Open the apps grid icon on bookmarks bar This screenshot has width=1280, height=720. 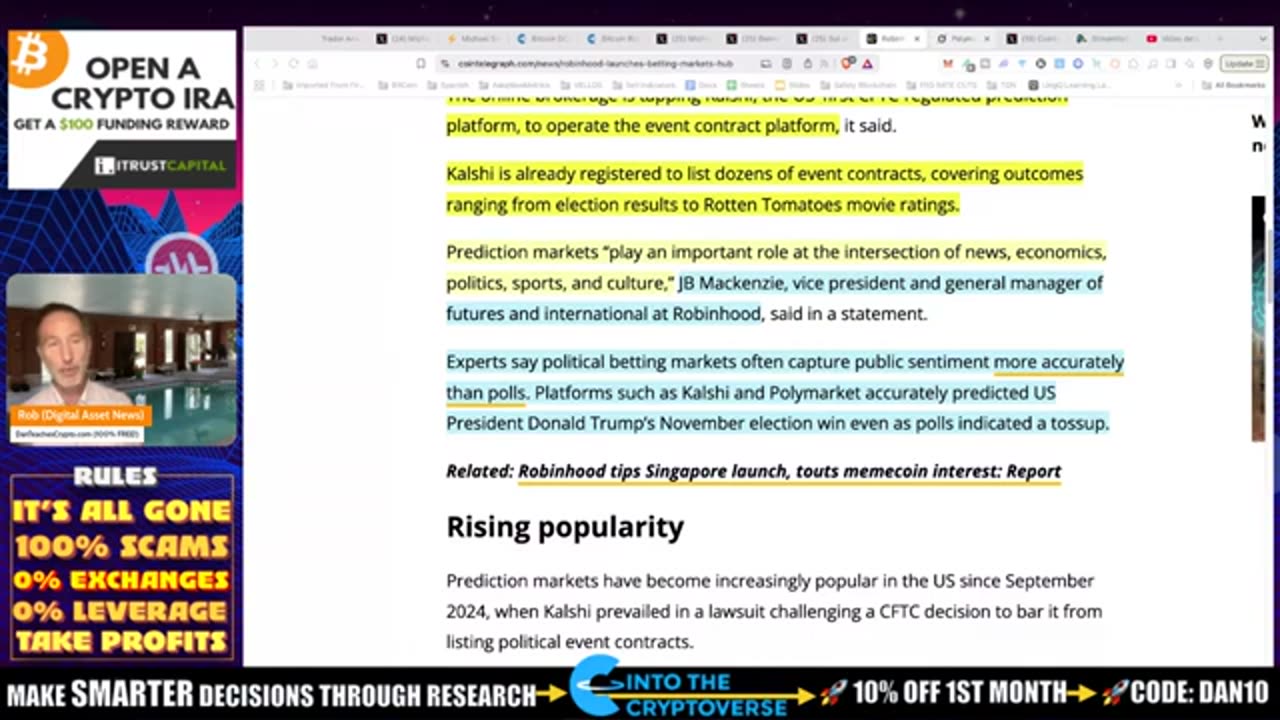(259, 86)
